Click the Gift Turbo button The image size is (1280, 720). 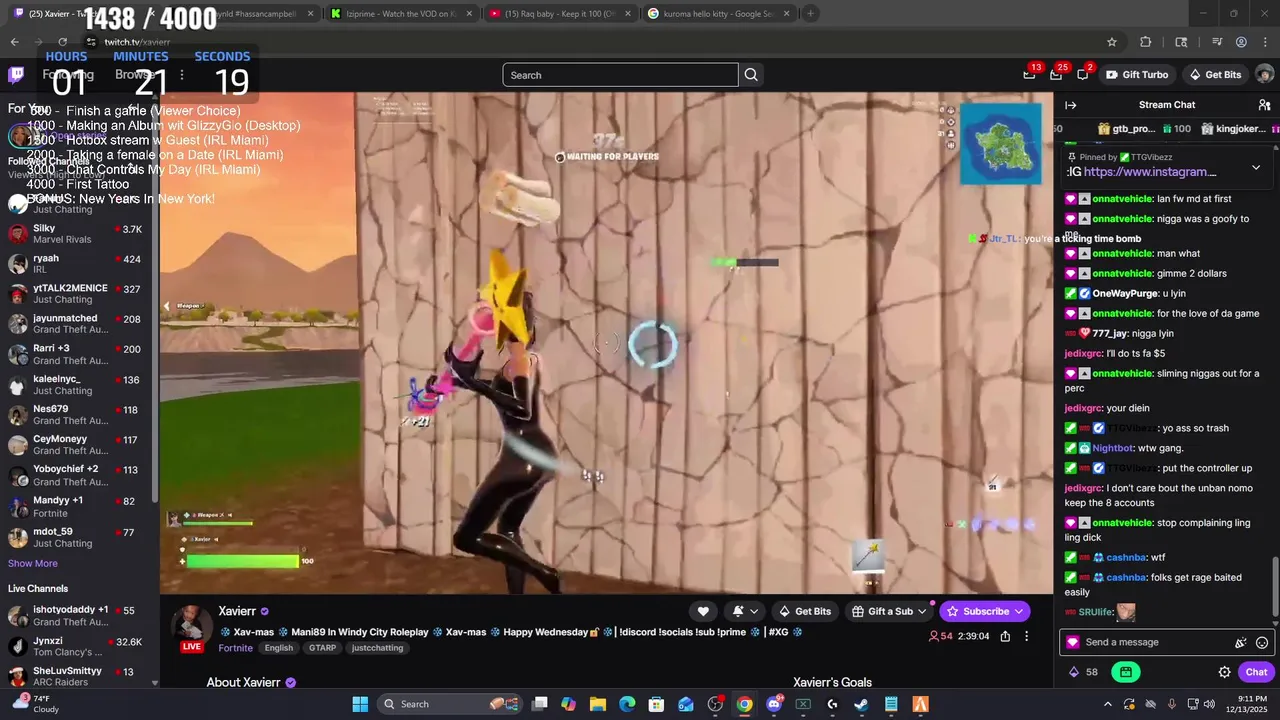pos(1136,75)
